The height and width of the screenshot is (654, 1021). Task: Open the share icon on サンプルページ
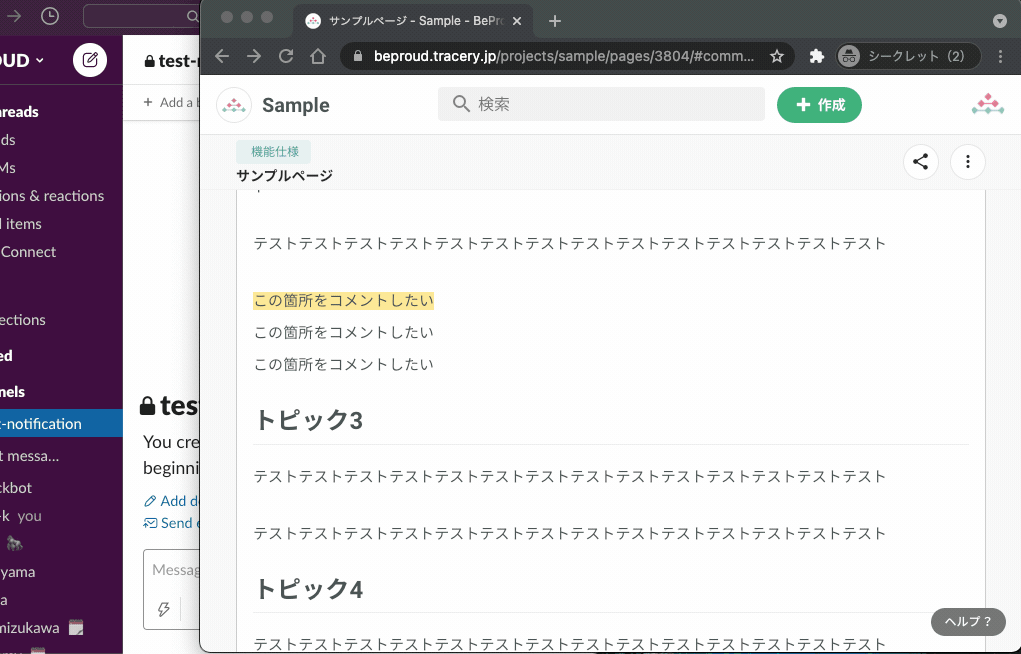pyautogui.click(x=920, y=161)
